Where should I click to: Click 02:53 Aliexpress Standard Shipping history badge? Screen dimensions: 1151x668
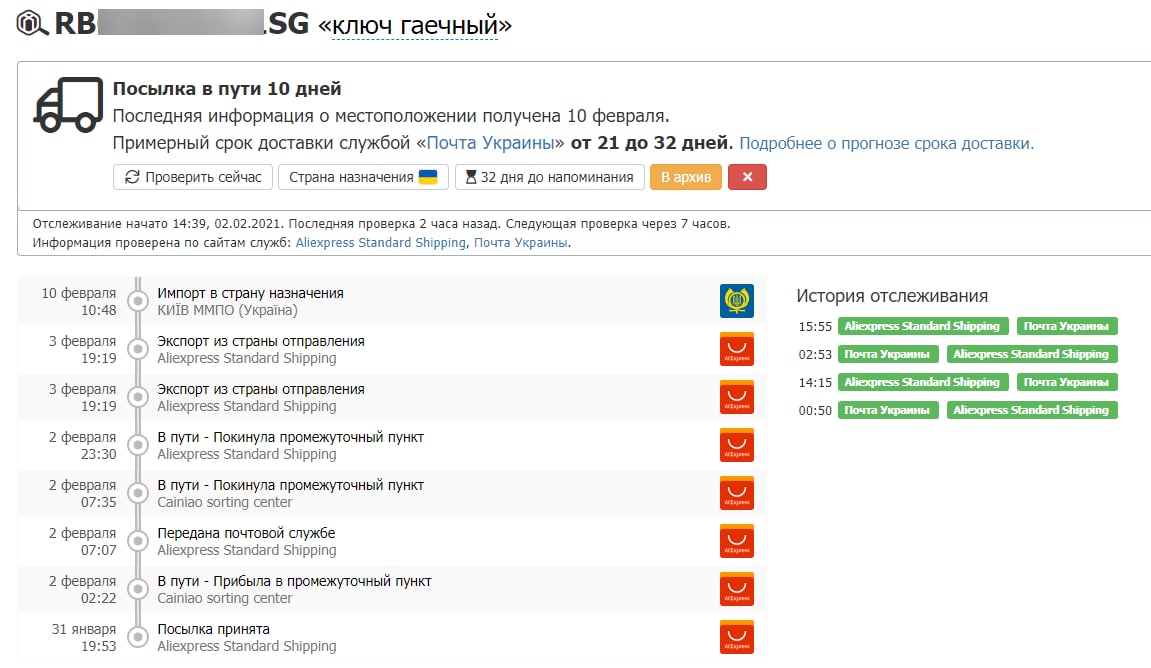(1031, 354)
